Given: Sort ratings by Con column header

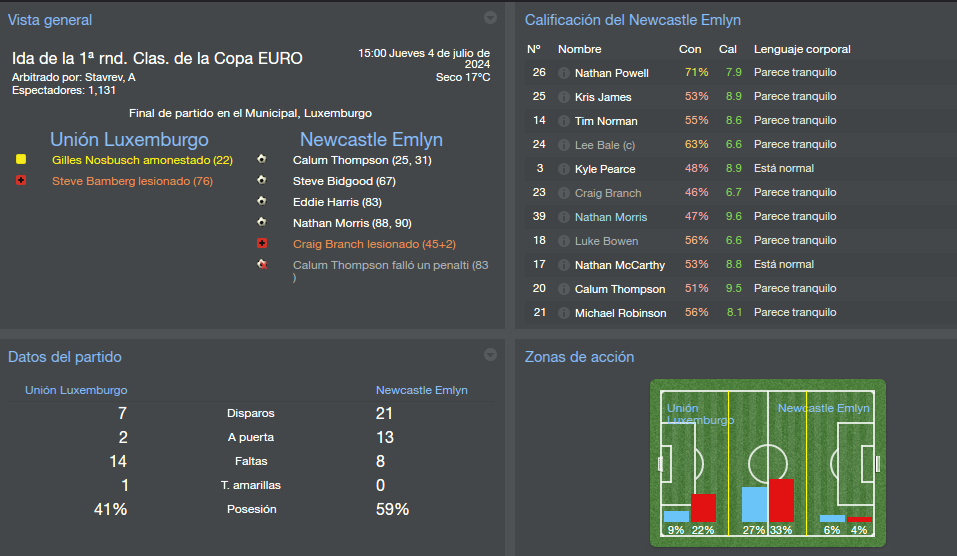Looking at the screenshot, I should pyautogui.click(x=690, y=49).
